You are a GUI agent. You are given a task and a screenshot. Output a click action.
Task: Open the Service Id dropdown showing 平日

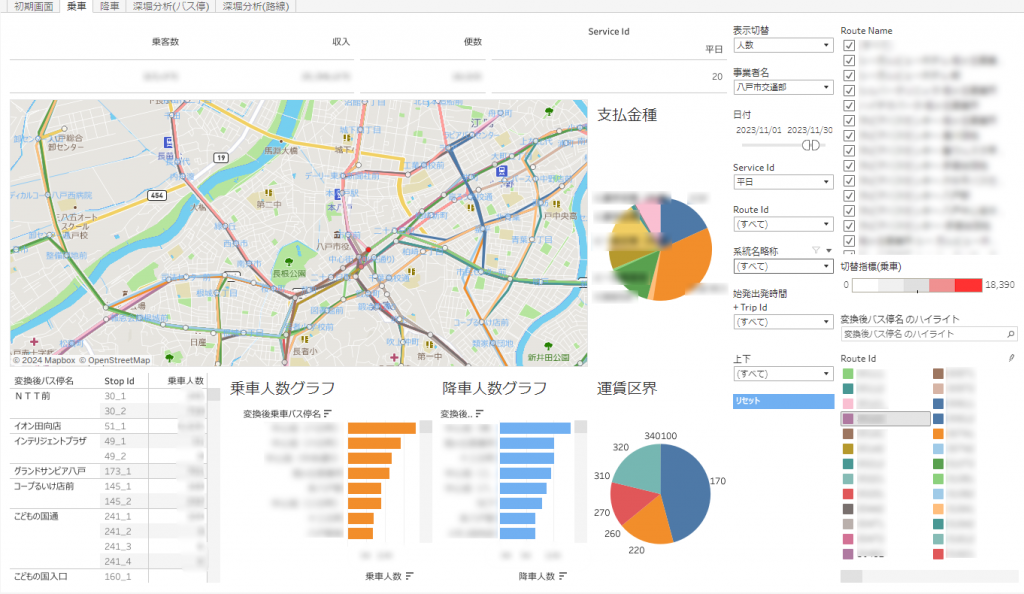pyautogui.click(x=783, y=182)
